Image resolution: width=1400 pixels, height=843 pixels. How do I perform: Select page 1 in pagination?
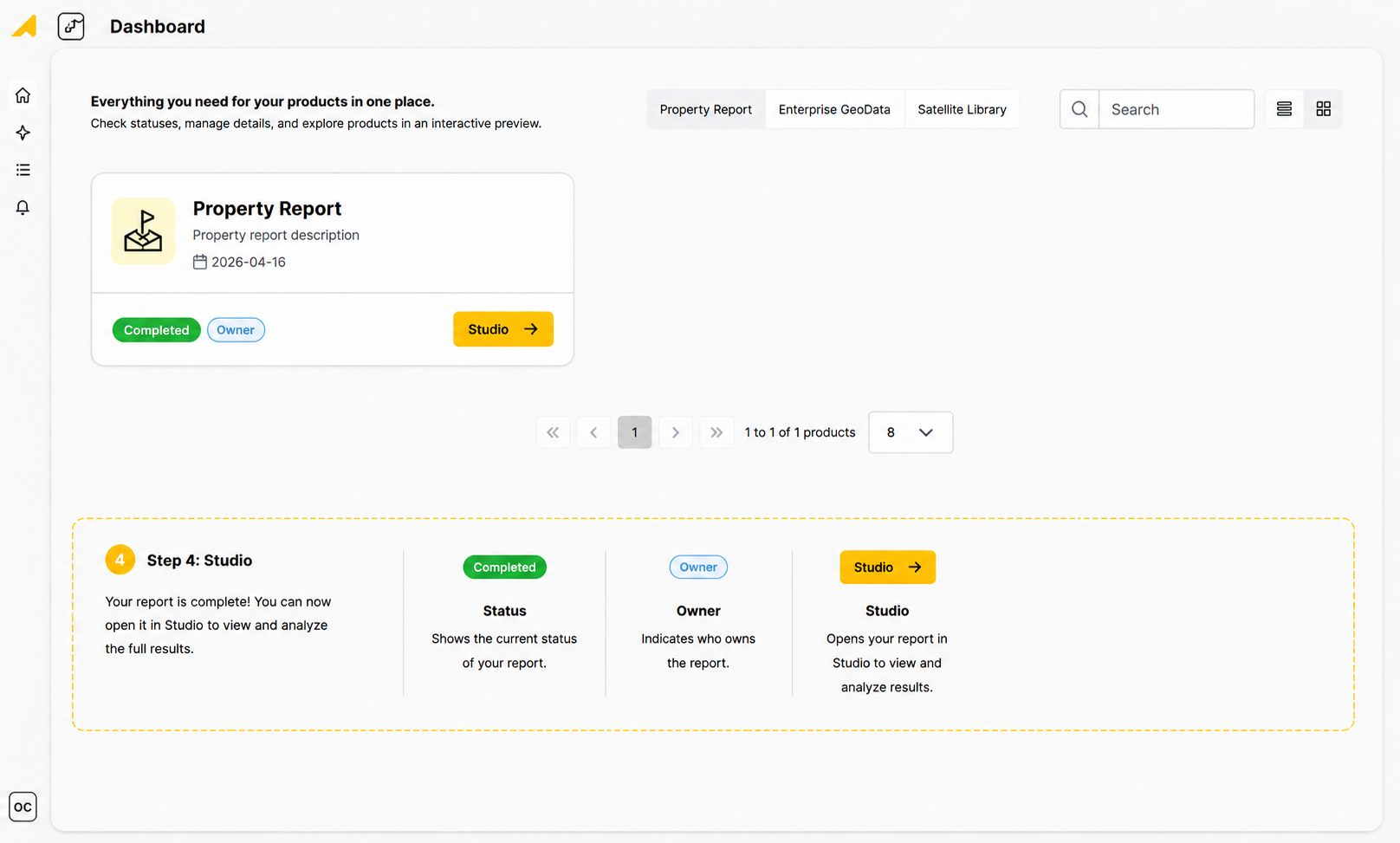[635, 432]
